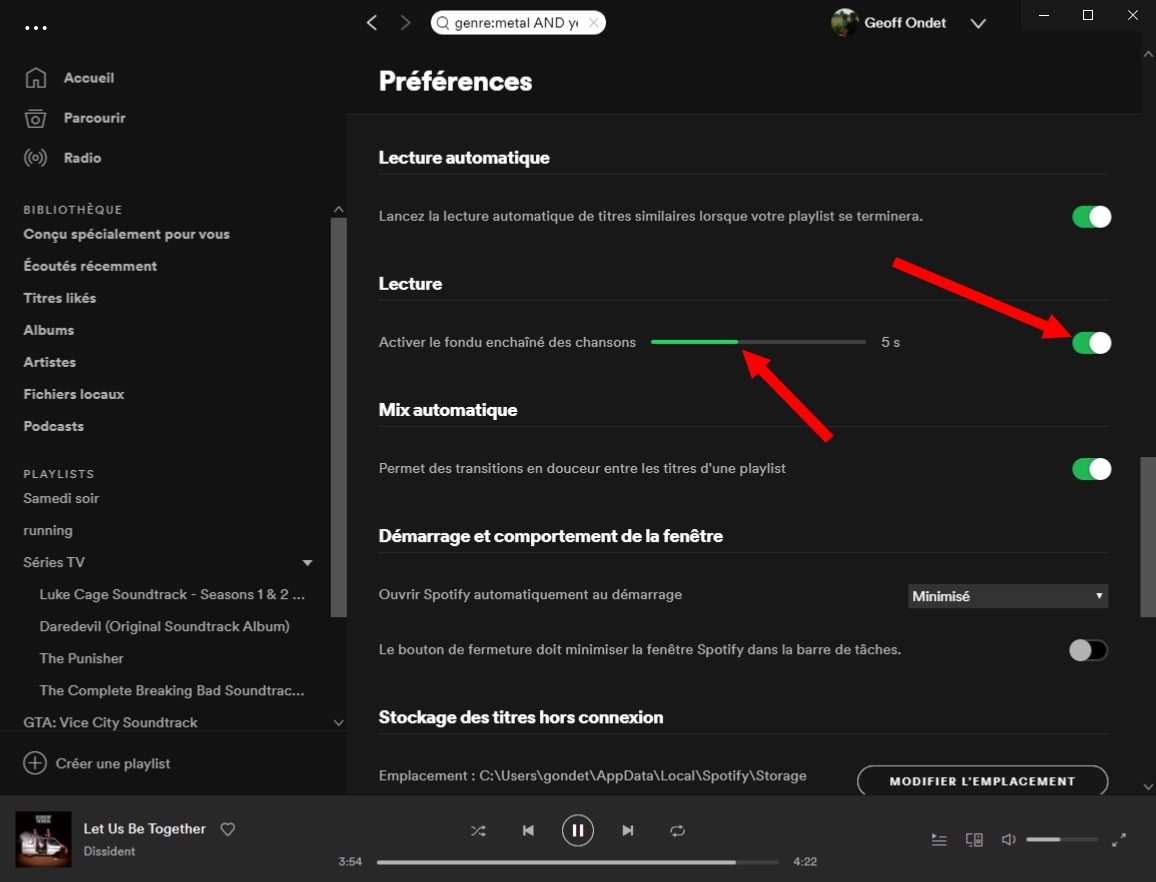This screenshot has height=882, width=1156.
Task: Click the preferences scroll down arrow
Action: (1148, 787)
